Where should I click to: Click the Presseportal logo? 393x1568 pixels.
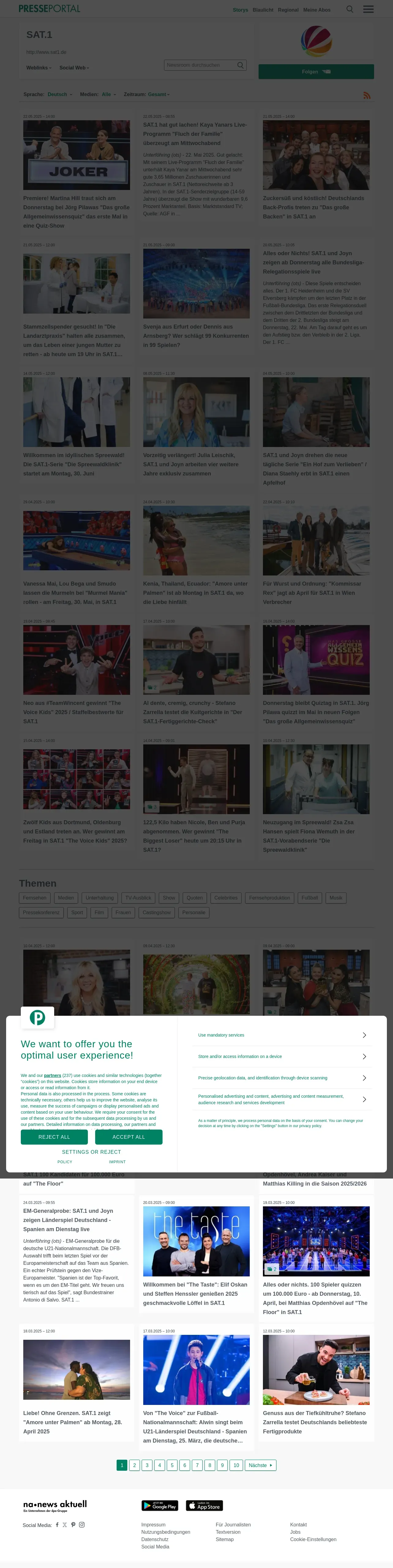click(x=49, y=9)
